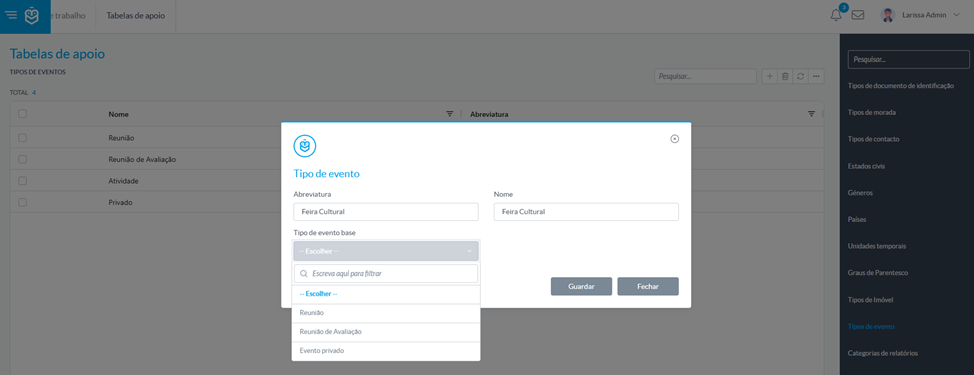Click the app logo in header
Screen dimensions: 974x375
click(x=32, y=16)
